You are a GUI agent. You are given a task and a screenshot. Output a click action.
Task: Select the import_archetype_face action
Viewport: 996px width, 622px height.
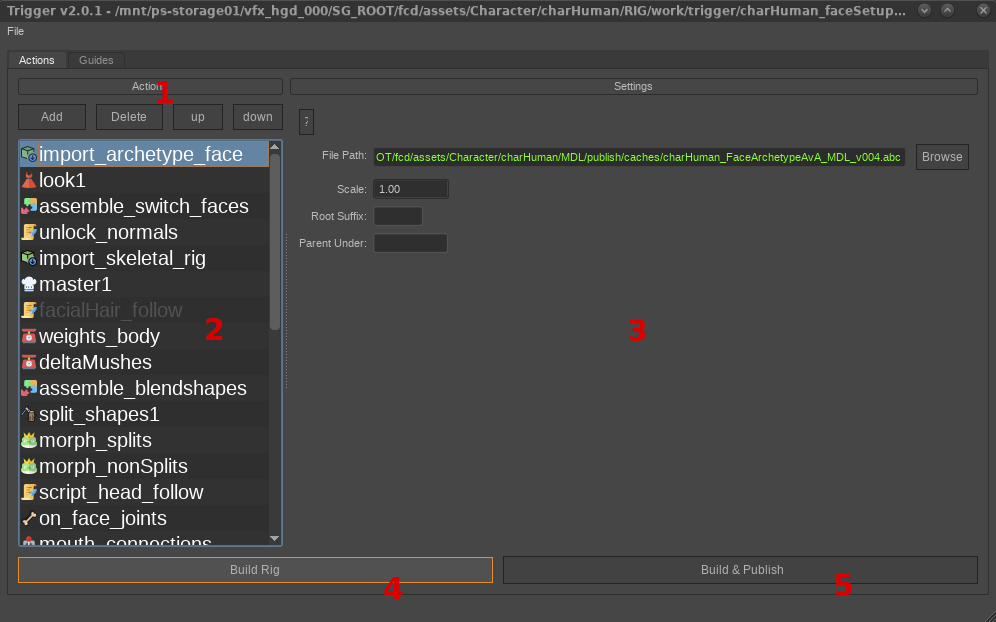[144, 154]
